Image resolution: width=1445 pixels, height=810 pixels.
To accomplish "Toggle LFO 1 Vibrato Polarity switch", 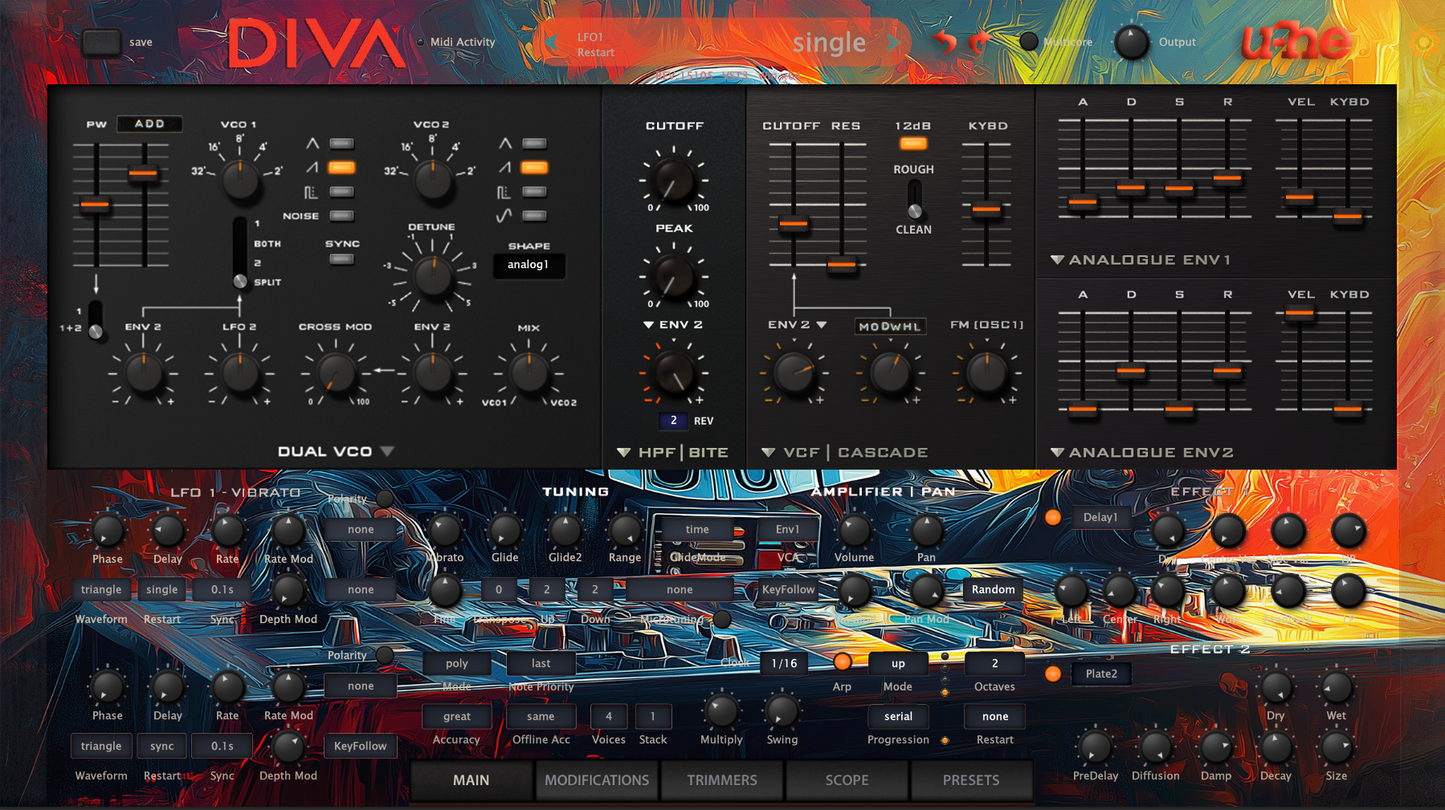I will pos(384,499).
